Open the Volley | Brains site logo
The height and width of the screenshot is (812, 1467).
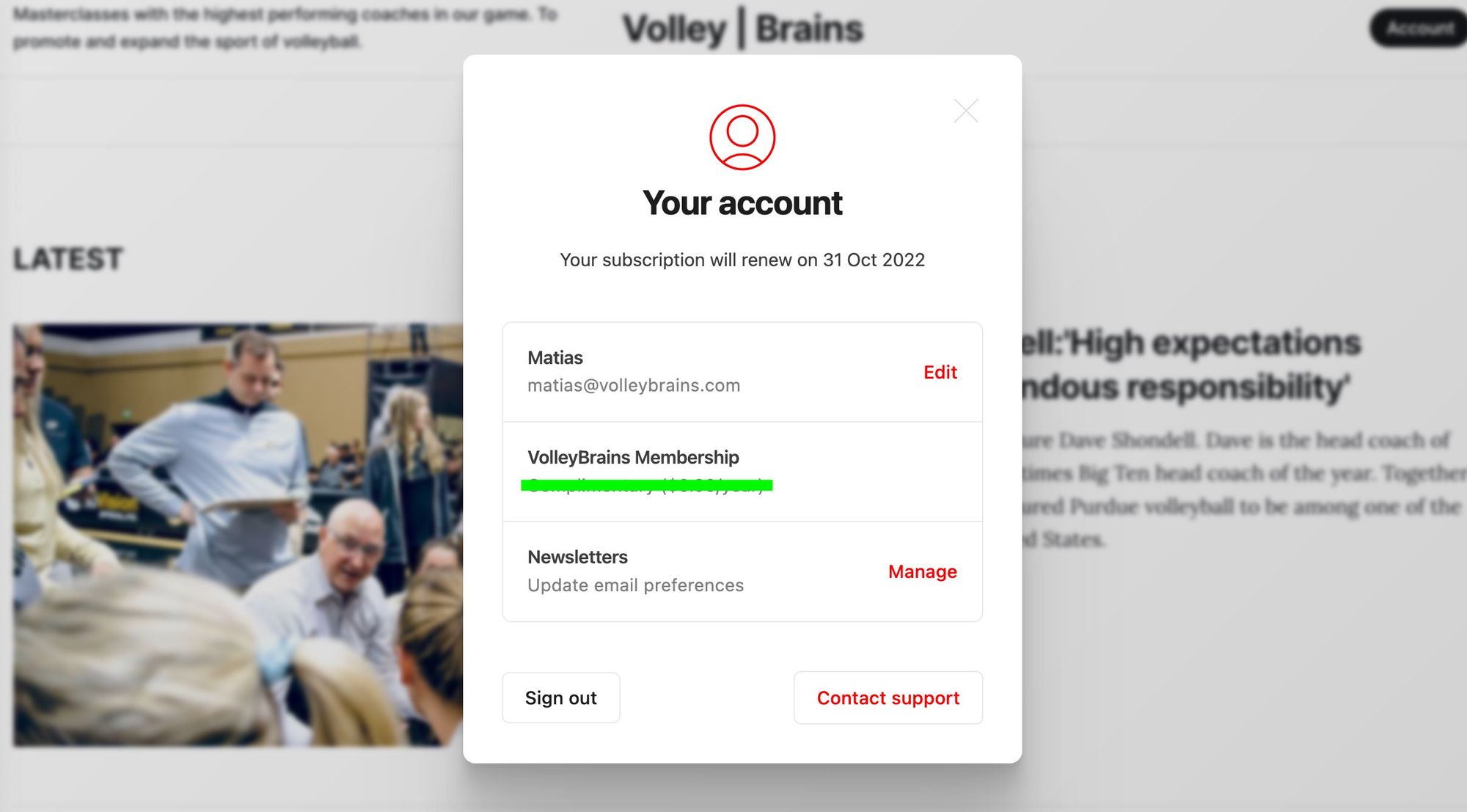pos(742,29)
